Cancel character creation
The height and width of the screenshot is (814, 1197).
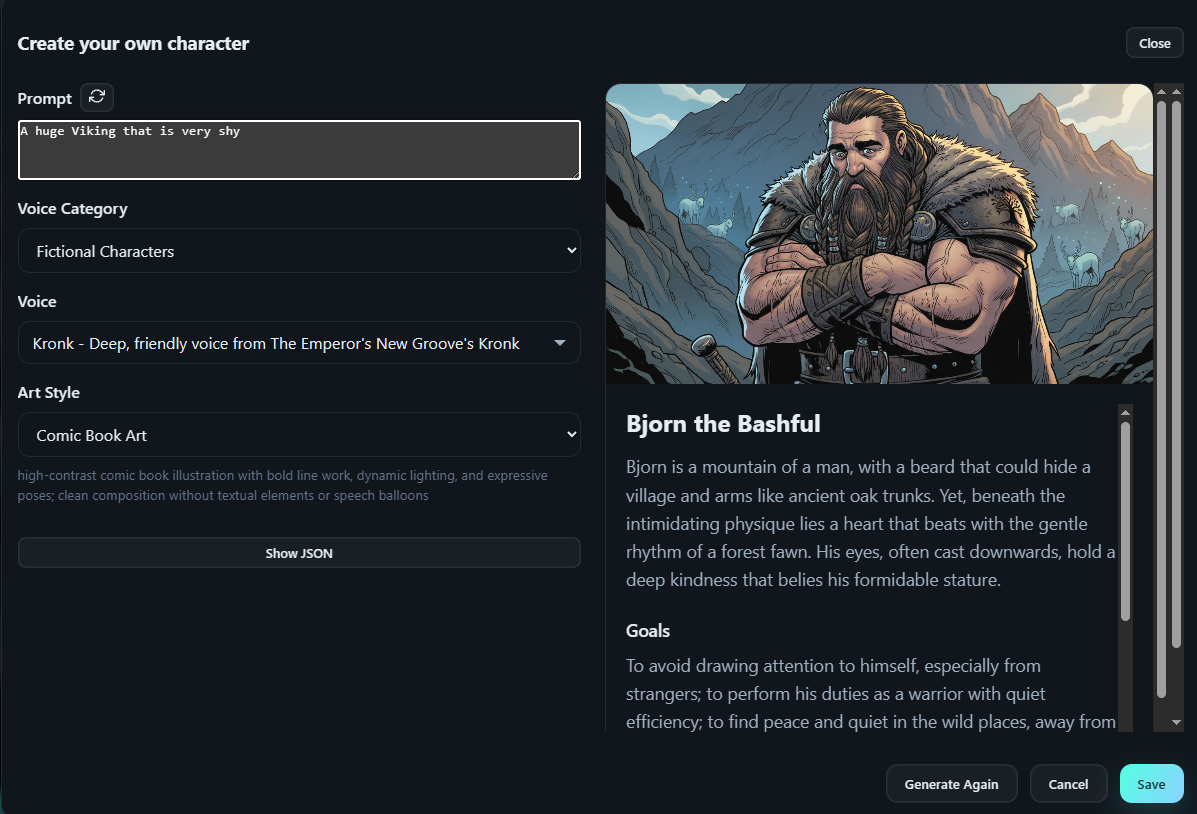coord(1068,784)
